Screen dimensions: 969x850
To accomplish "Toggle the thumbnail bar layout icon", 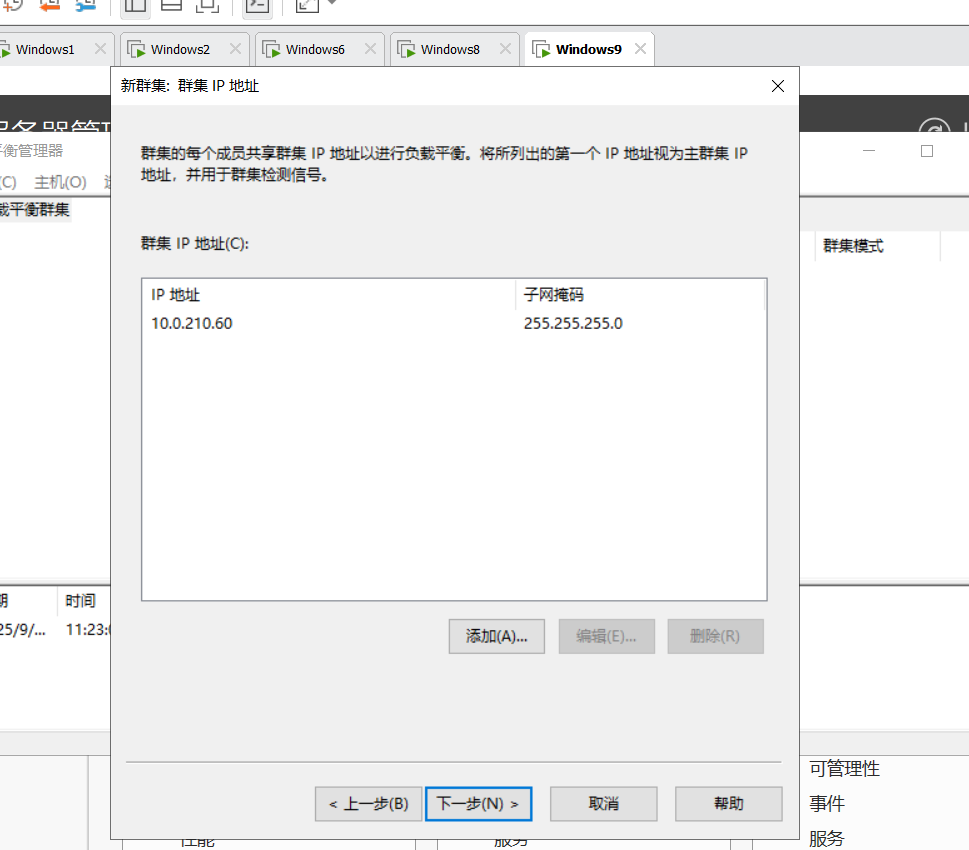I will pyautogui.click(x=171, y=5).
